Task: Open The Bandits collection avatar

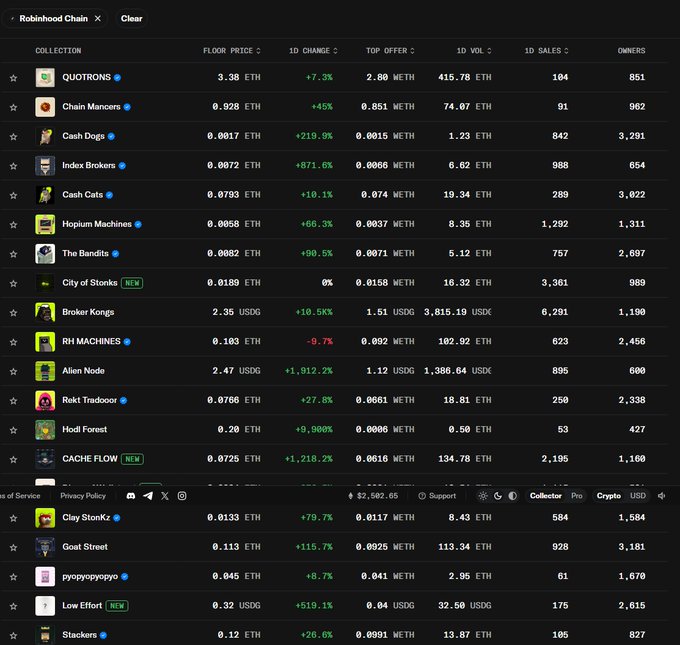Action: pyautogui.click(x=45, y=253)
